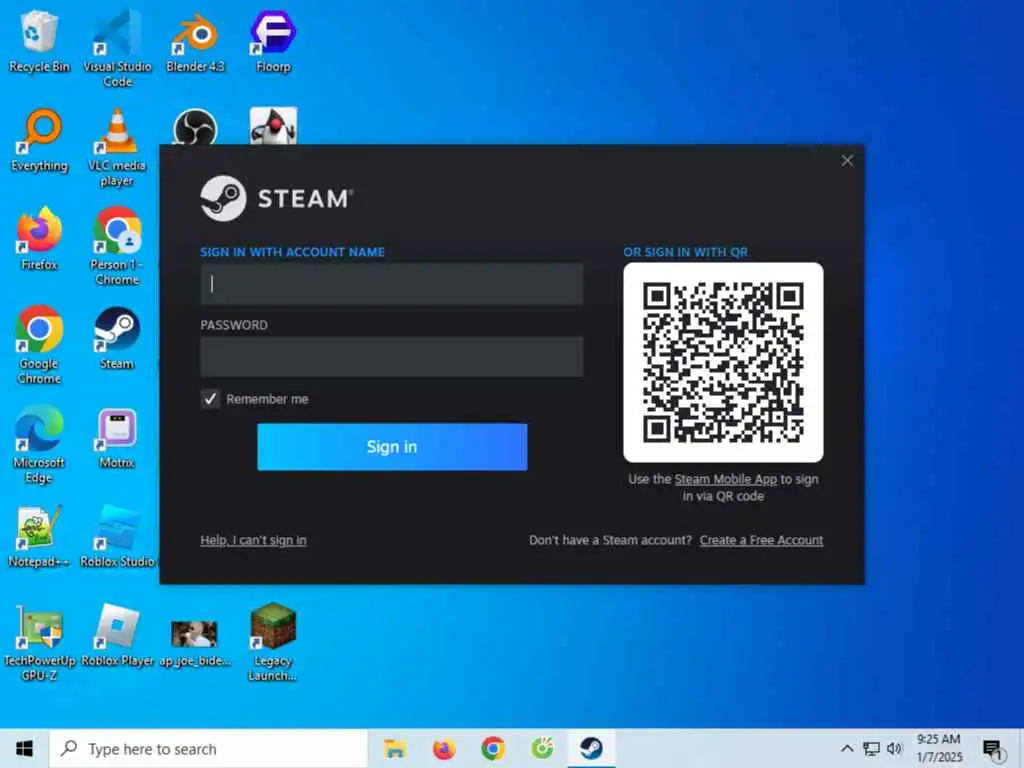Click the Type here to search box
This screenshot has height=768, width=1024.
pos(209,749)
